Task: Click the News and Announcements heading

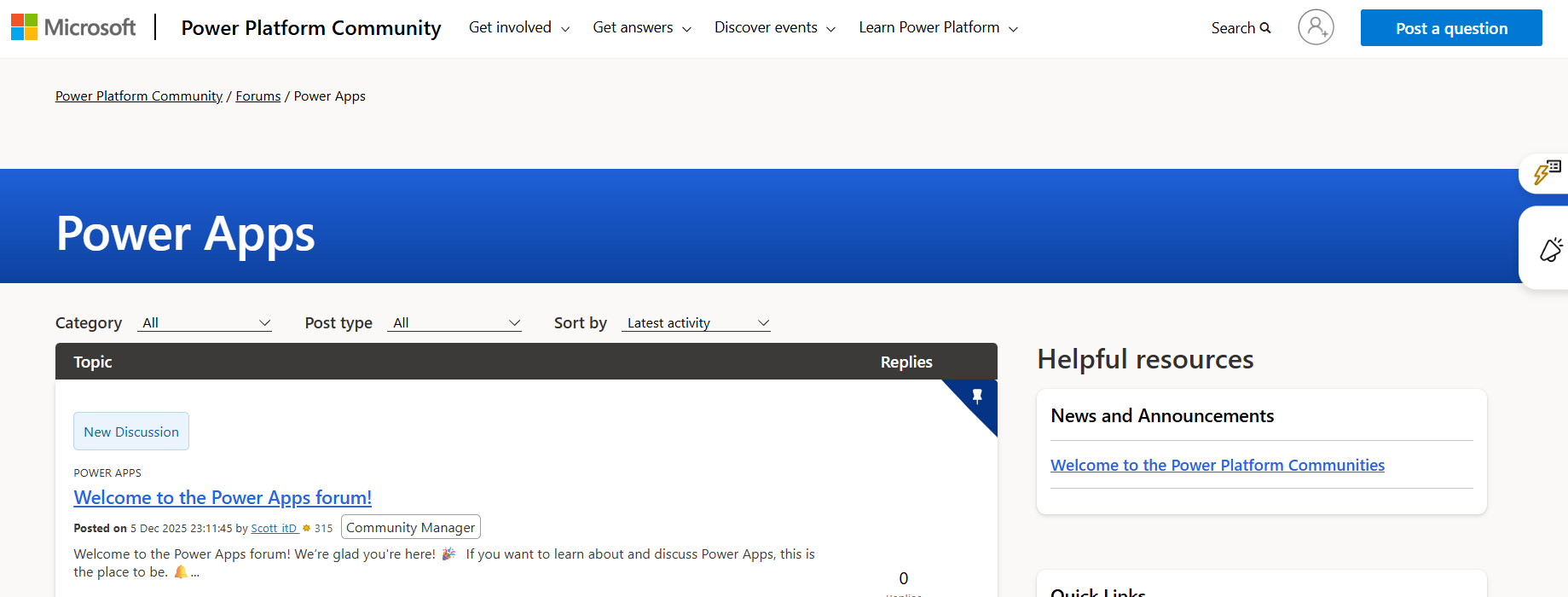Action: click(1162, 415)
